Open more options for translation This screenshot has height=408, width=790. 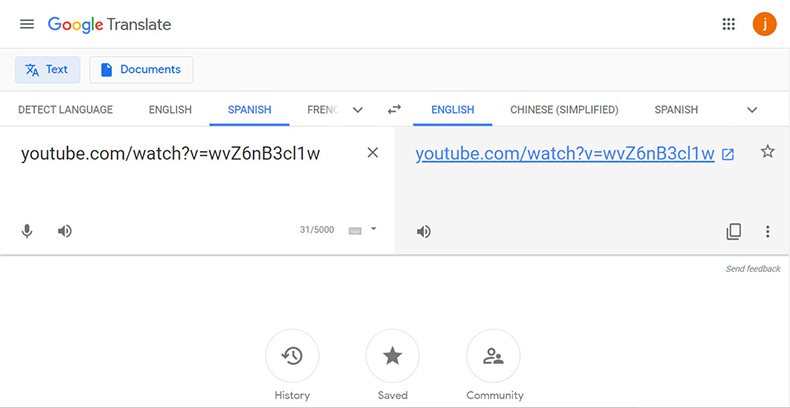pos(767,231)
